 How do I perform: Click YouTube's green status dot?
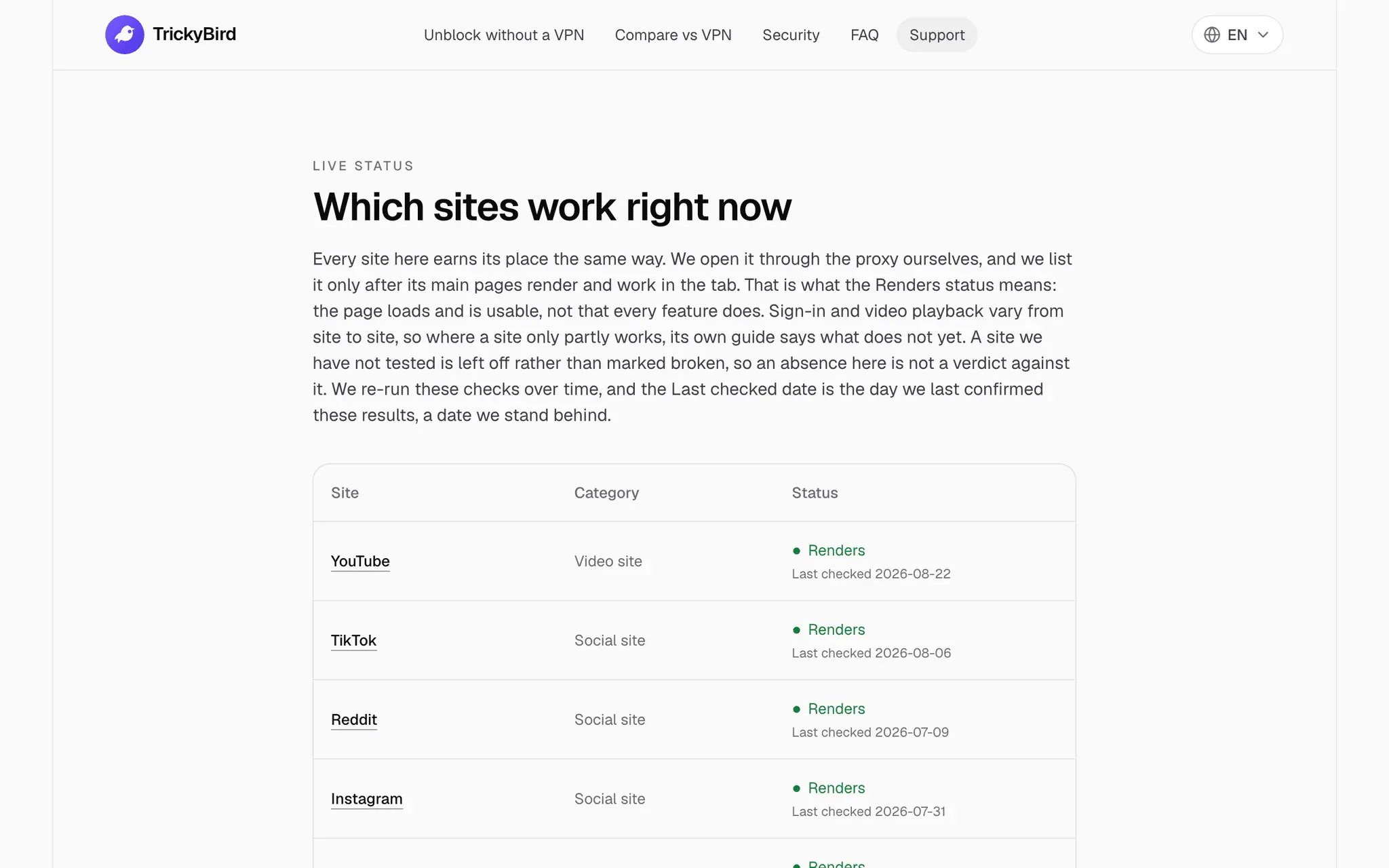797,551
